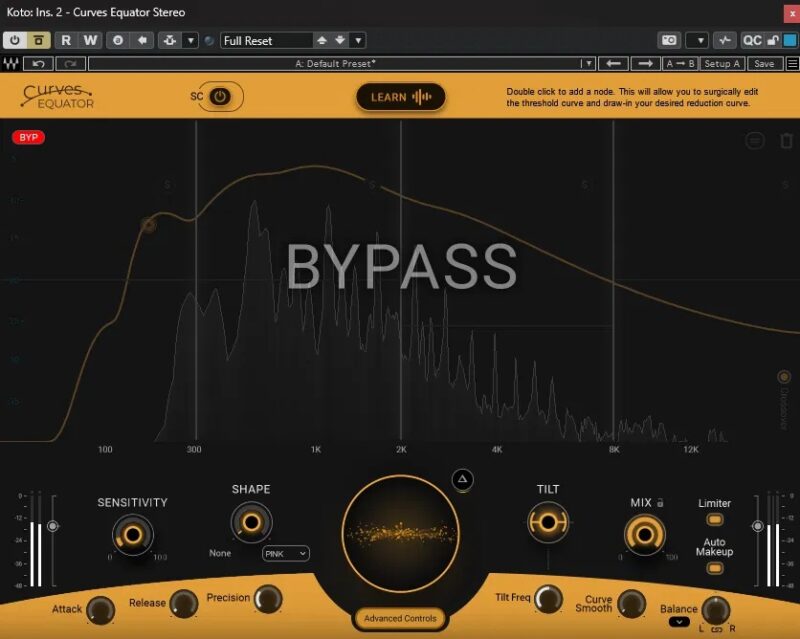Click the Mix knob
Image resolution: width=800 pixels, height=639 pixels.
(x=645, y=535)
